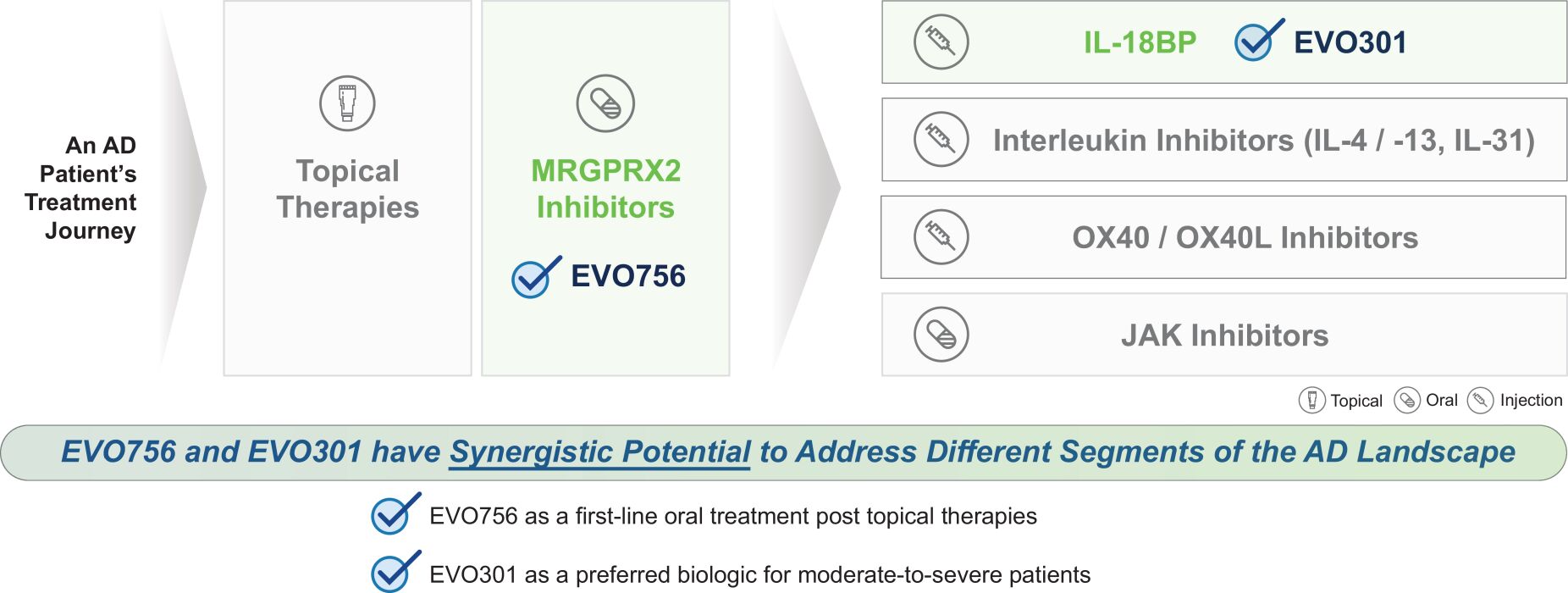Click the syringe icon beside OX40 / OX40L Inhibitors
Image resolution: width=1568 pixels, height=593 pixels.
click(x=941, y=236)
